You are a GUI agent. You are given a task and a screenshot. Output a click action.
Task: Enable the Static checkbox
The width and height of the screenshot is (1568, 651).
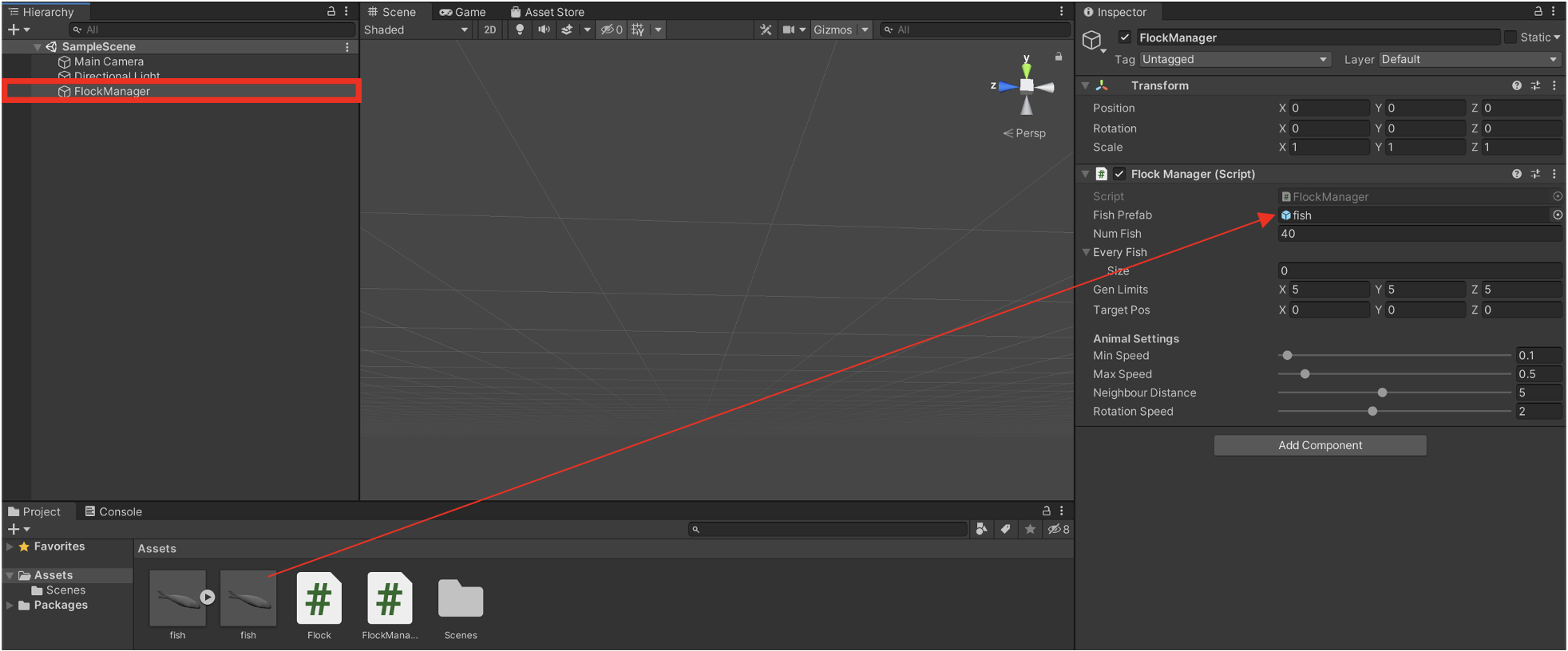[1510, 37]
